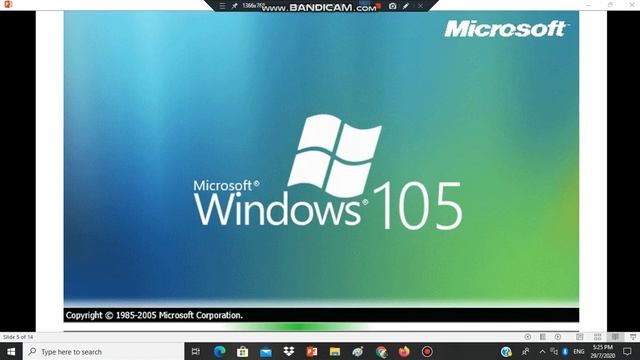Launch Firefox from taskbar

coord(404,351)
